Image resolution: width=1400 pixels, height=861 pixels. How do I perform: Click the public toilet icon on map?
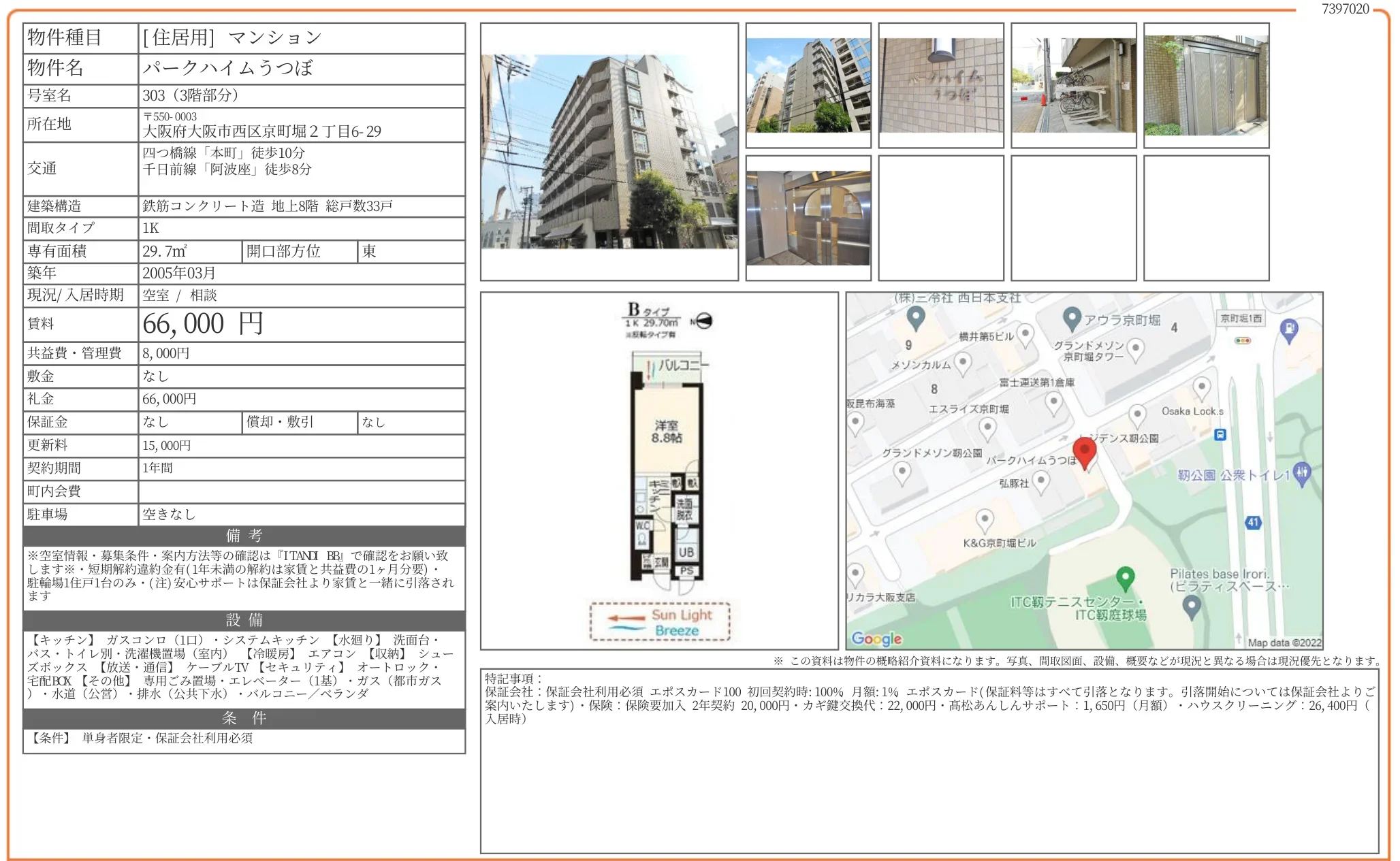coord(1301,472)
